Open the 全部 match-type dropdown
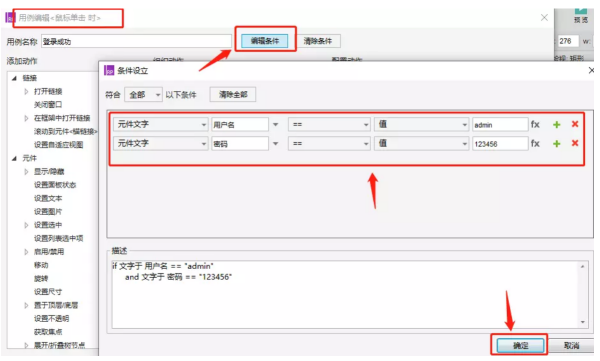This screenshot has width=600, height=361. click(143, 95)
